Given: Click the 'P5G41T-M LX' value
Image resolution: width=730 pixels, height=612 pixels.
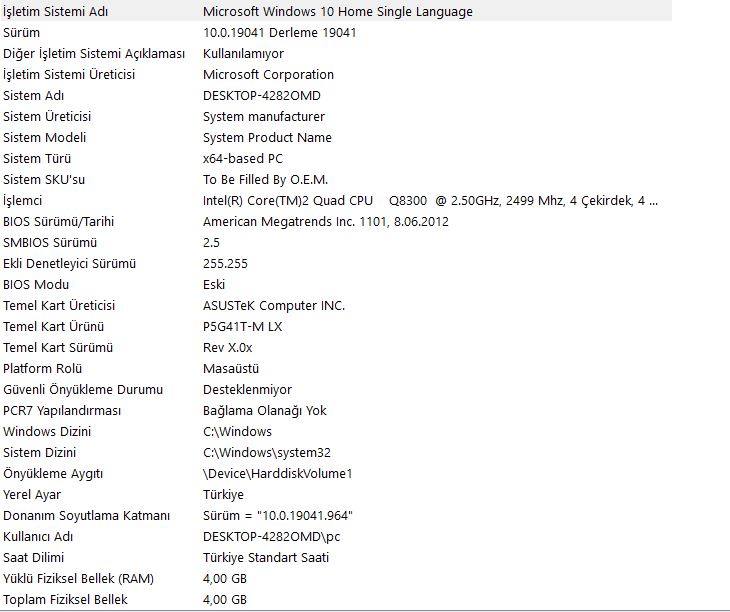Looking at the screenshot, I should (243, 326).
